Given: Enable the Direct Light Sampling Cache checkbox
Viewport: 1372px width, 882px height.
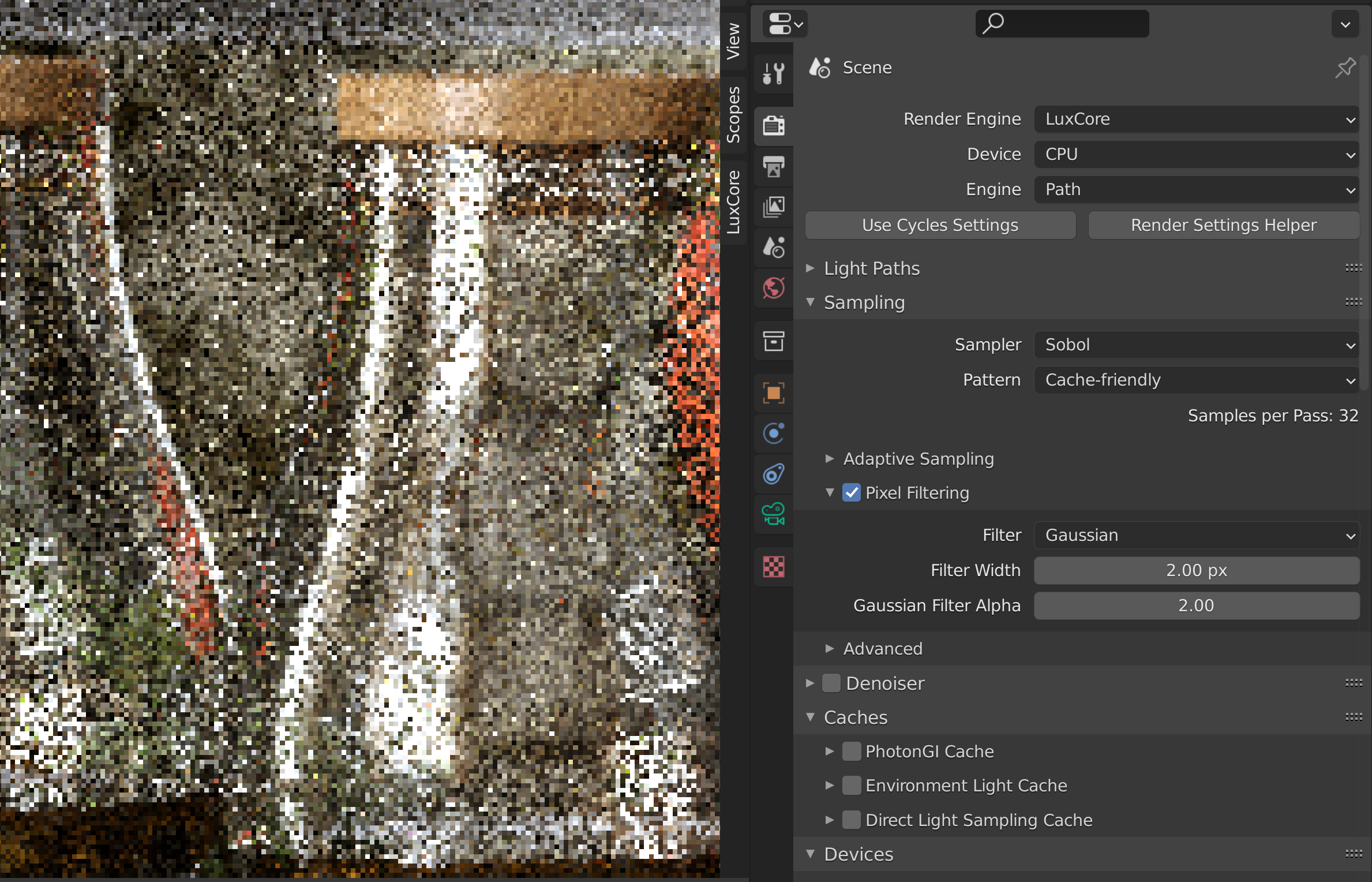Looking at the screenshot, I should point(852,820).
